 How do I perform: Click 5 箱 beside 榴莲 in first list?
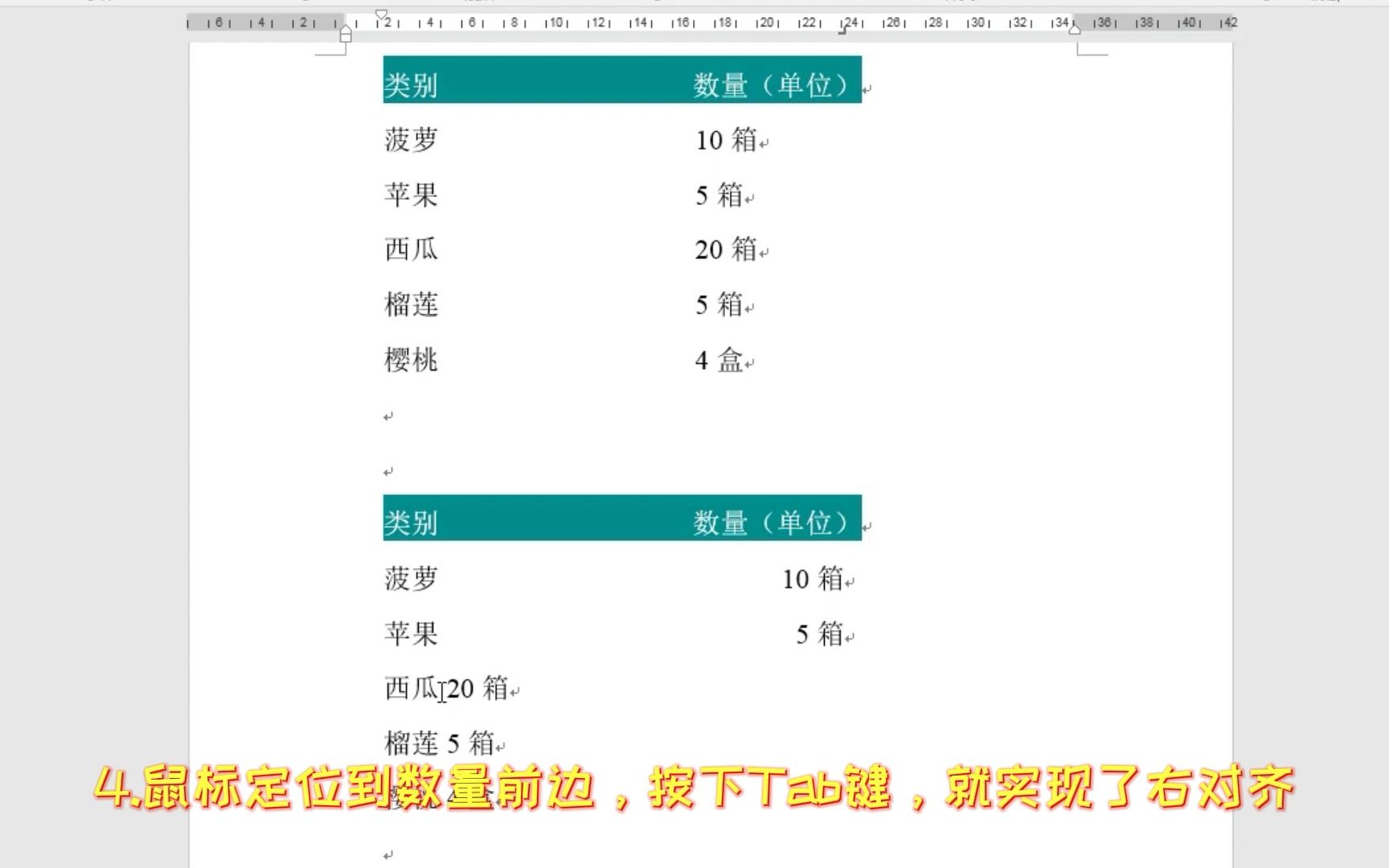pyautogui.click(x=719, y=305)
